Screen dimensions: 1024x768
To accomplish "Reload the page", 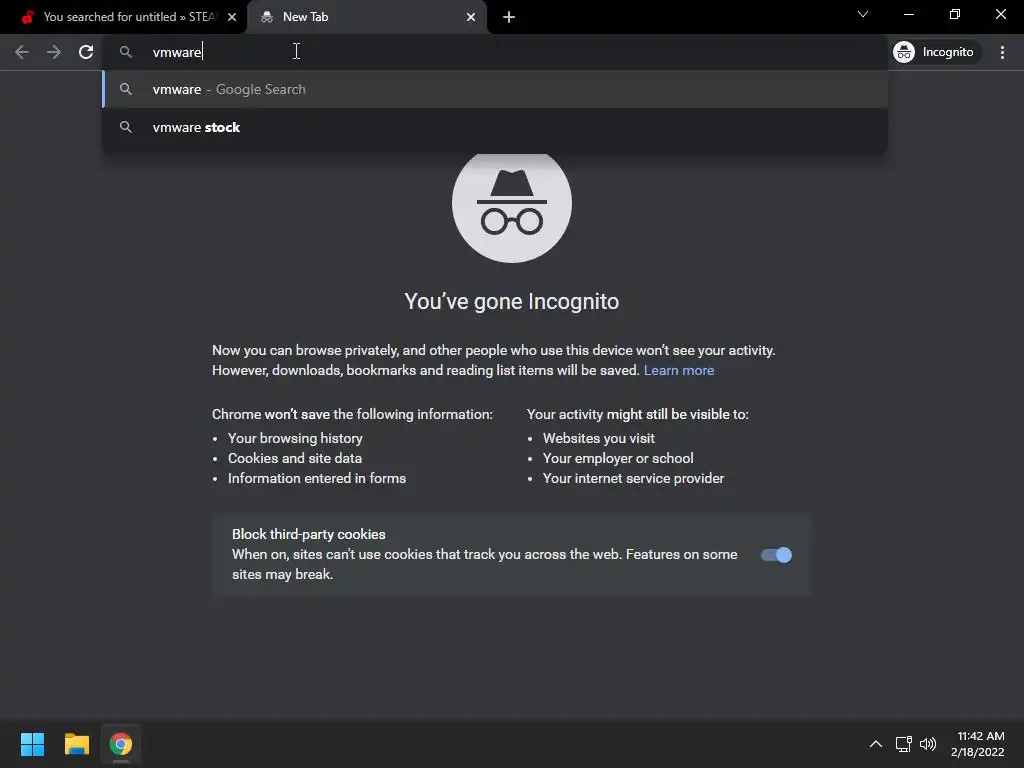I will 86,52.
